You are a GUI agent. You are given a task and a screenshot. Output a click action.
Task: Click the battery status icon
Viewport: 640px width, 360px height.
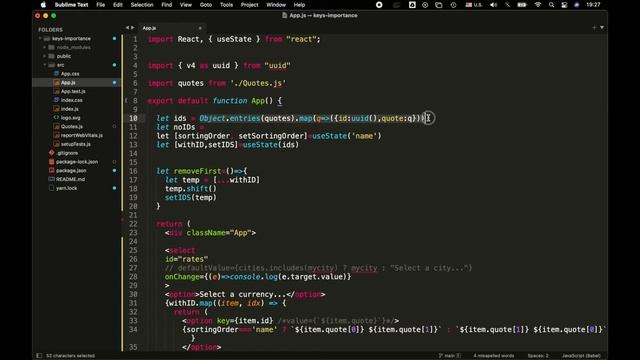tap(522, 5)
